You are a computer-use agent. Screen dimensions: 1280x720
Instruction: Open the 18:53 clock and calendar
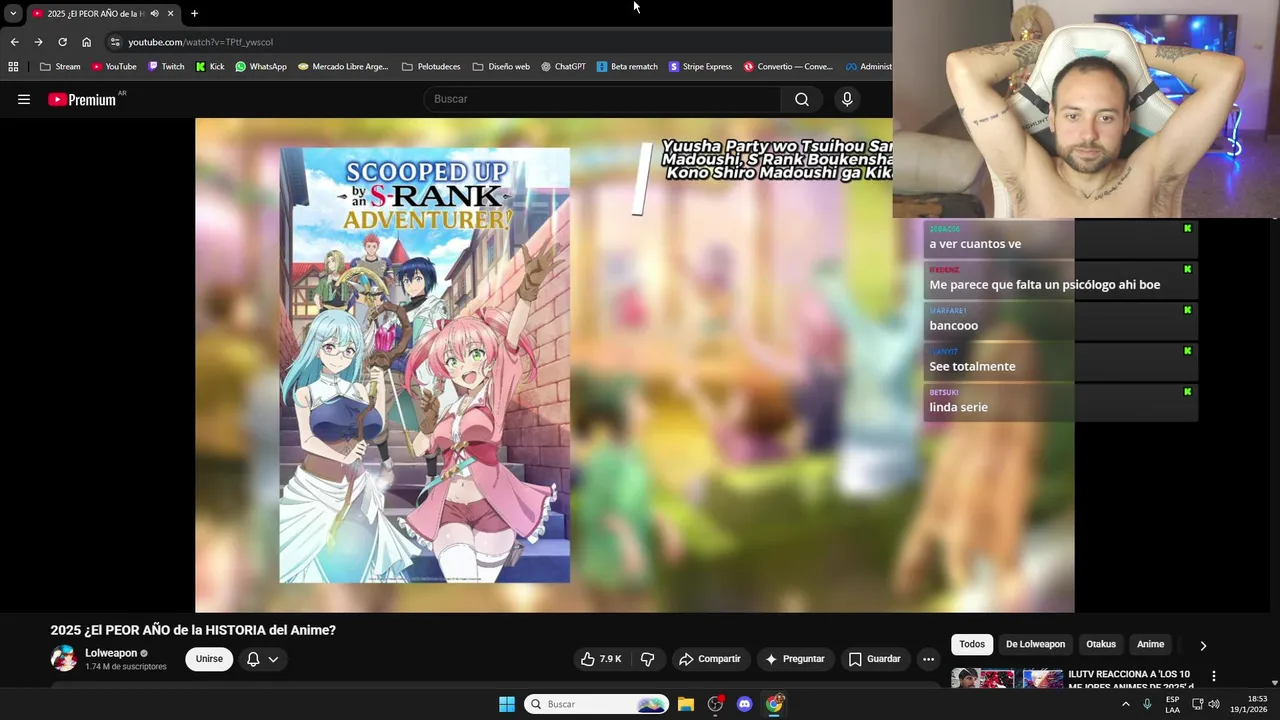click(1249, 704)
